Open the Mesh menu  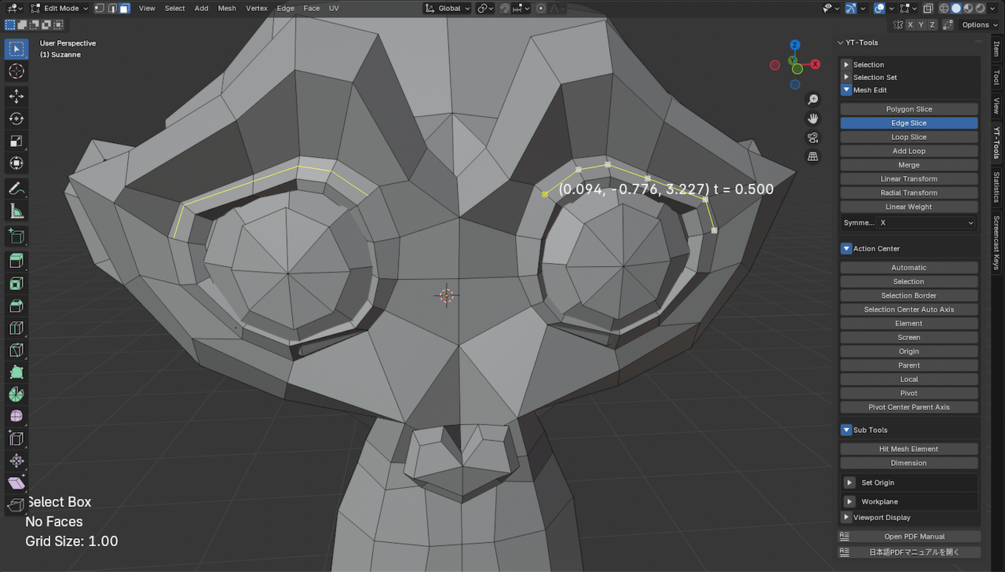pos(227,8)
